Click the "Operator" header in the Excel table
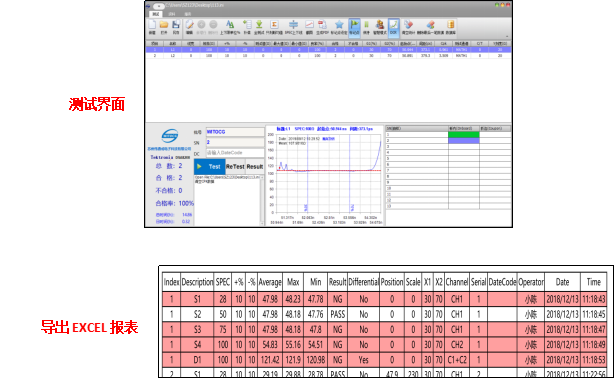 tap(531, 282)
